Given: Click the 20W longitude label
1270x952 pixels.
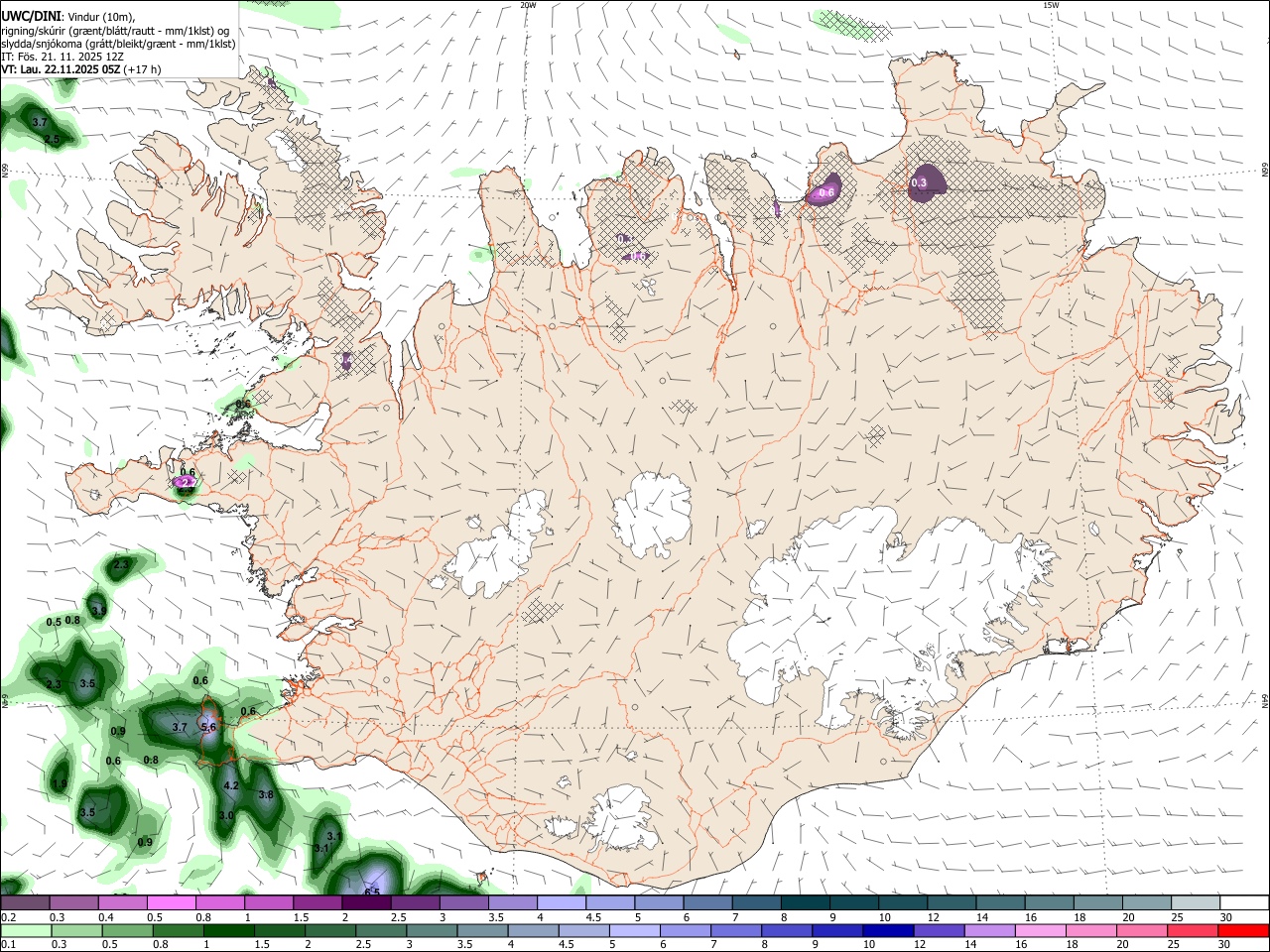Looking at the screenshot, I should coord(528,5).
